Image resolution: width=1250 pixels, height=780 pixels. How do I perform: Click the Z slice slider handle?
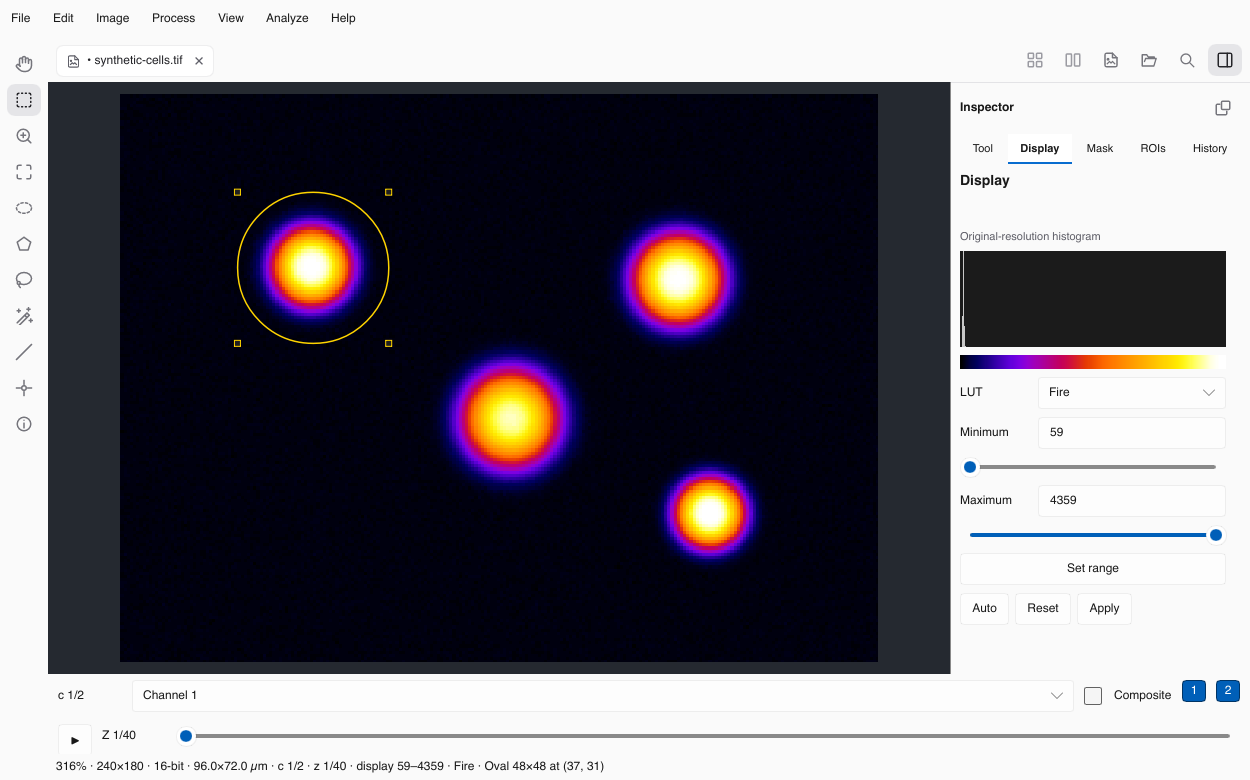pyautogui.click(x=186, y=736)
